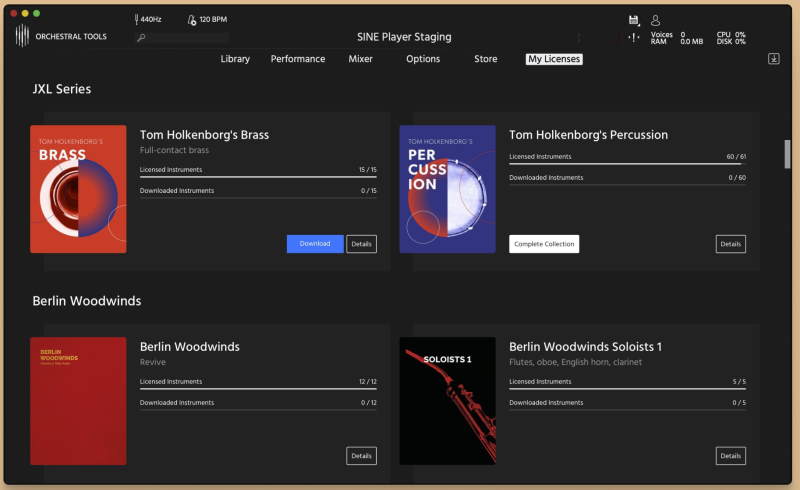Click the 5 / 5 licensed count
This screenshot has width=800, height=490.
(x=739, y=381)
